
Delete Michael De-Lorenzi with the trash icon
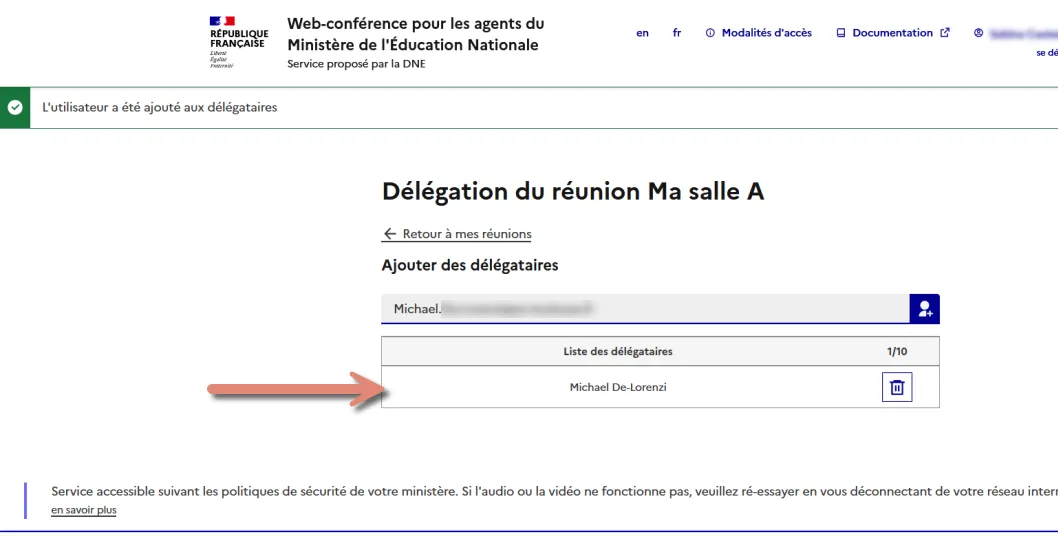click(897, 387)
